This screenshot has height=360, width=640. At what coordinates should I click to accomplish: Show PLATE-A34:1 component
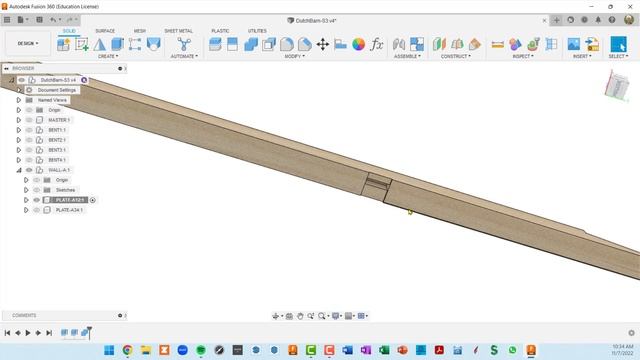[x=37, y=210]
